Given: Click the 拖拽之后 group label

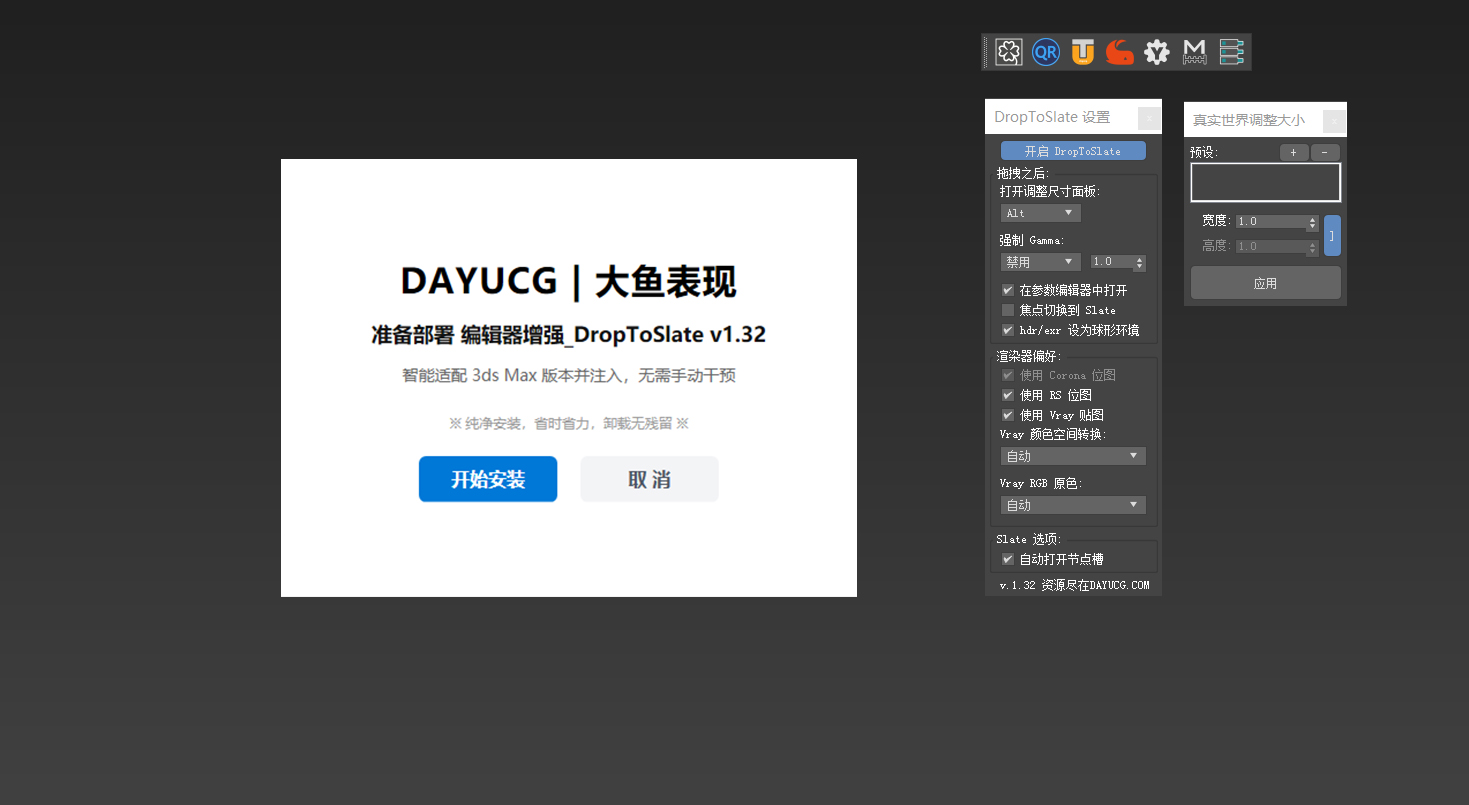Looking at the screenshot, I should [1021, 173].
